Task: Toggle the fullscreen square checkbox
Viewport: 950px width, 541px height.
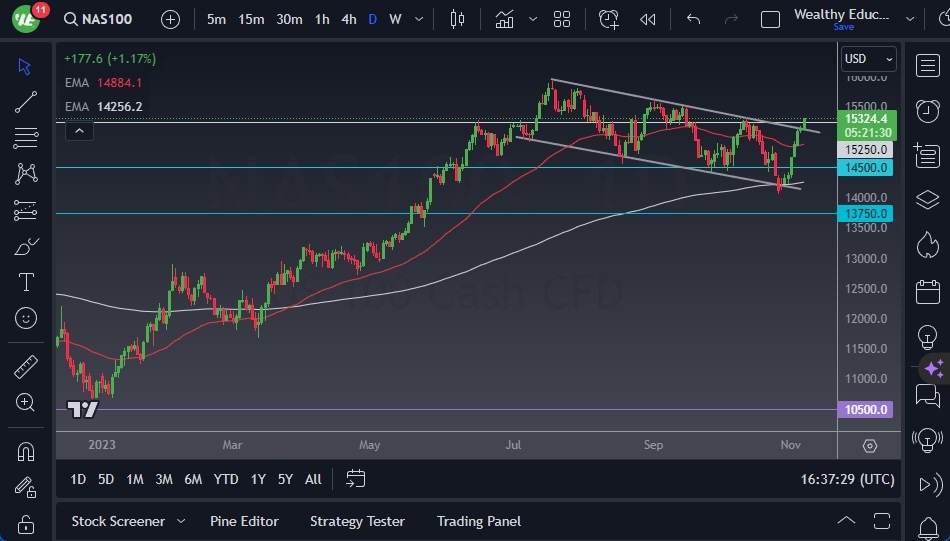Action: [770, 19]
